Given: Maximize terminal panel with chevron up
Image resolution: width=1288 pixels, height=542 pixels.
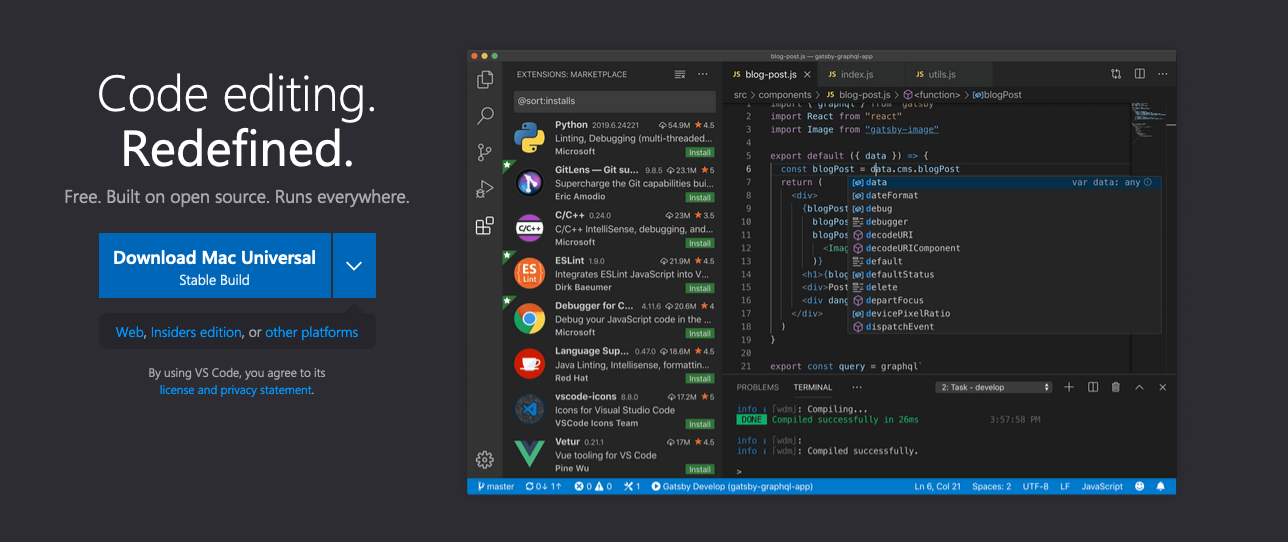Looking at the screenshot, I should click(1139, 387).
